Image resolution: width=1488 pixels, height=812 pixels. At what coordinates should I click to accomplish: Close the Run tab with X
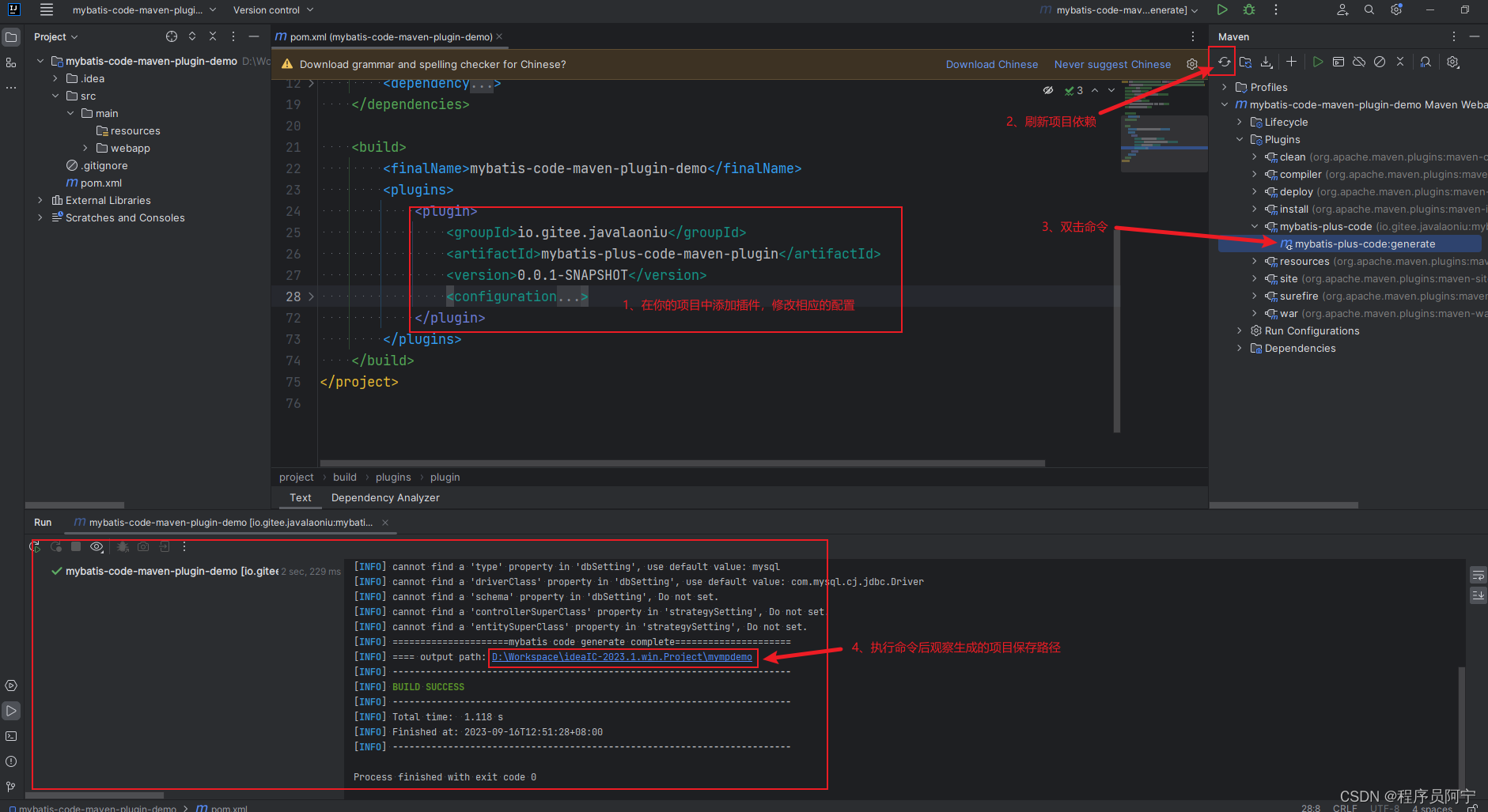point(385,523)
